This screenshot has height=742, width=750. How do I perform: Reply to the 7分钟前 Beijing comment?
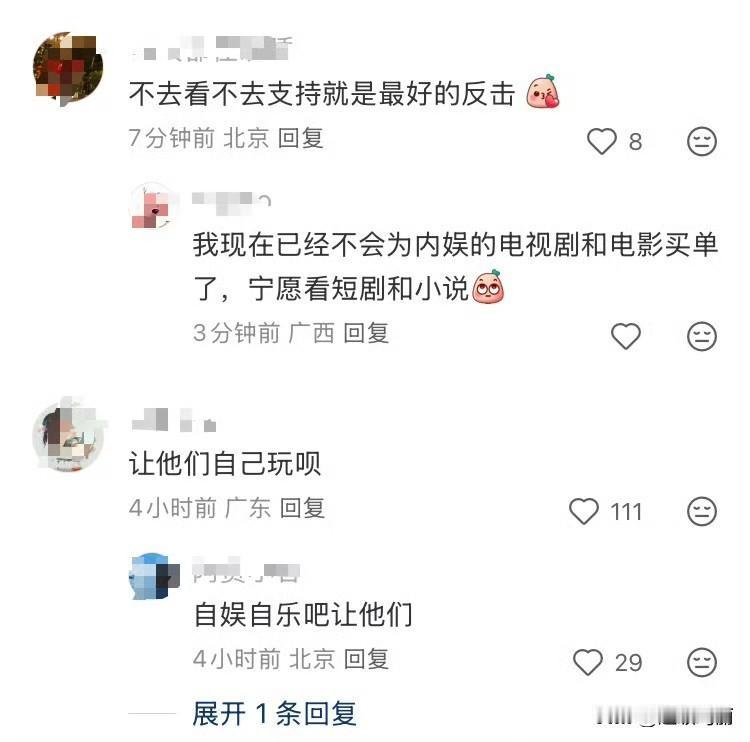click(x=300, y=138)
